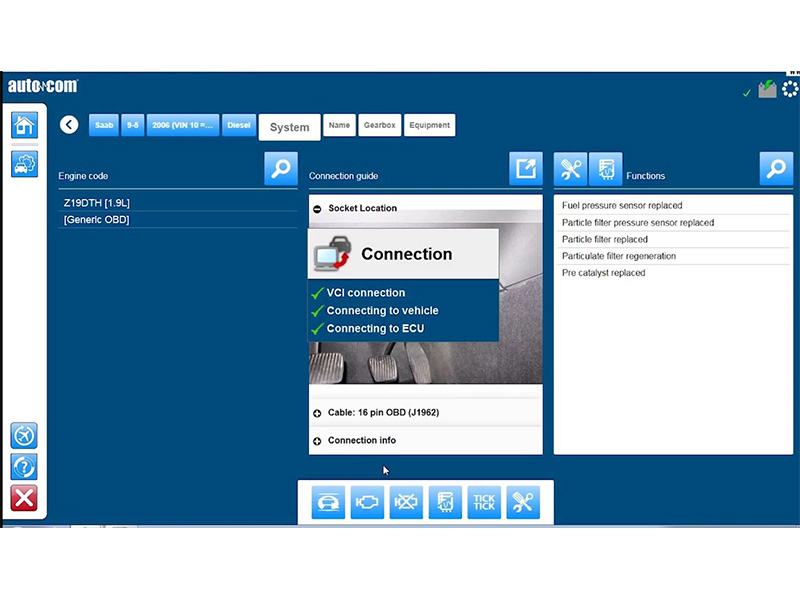The width and height of the screenshot is (800, 600).
Task: Select the 2006 VIN year breadcrumb
Action: coord(183,125)
